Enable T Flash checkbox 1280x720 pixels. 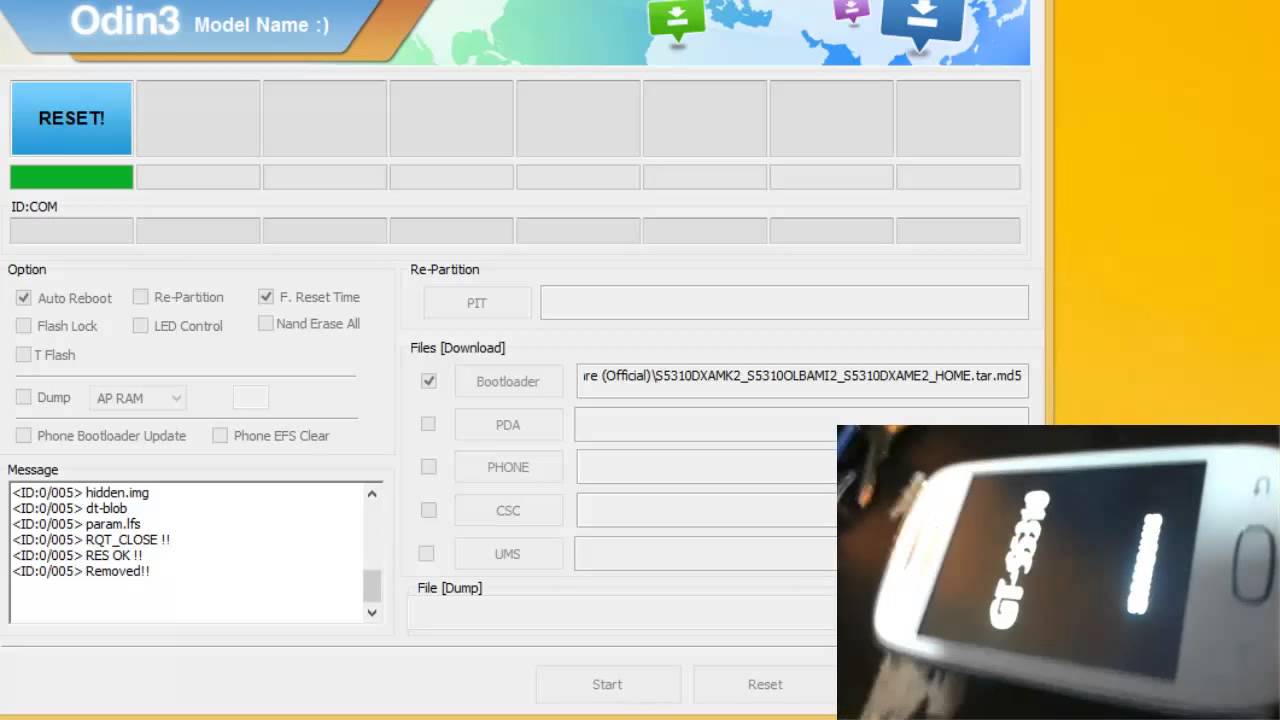click(x=23, y=355)
